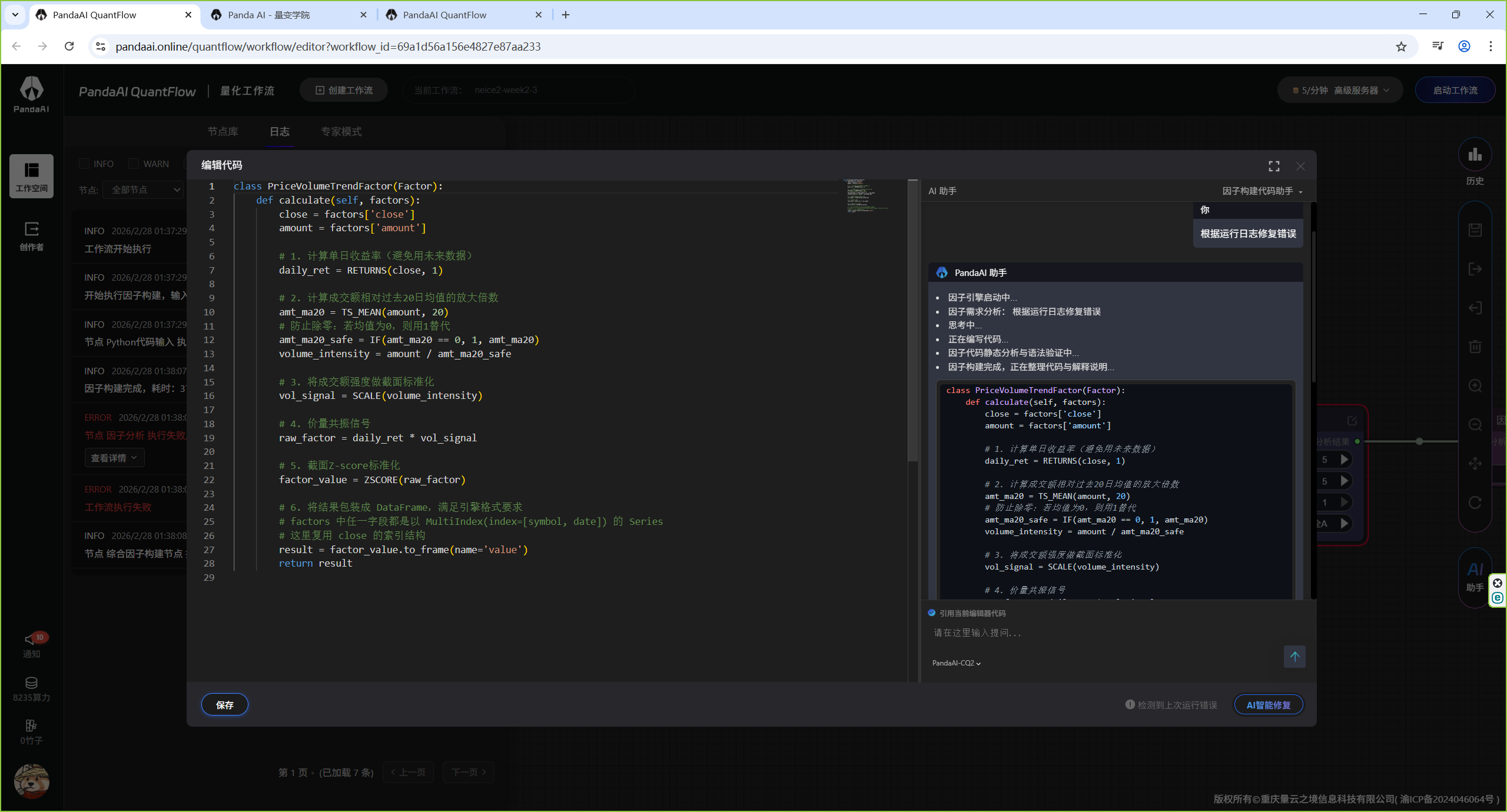Open the 工作空间 workspace panel

tap(31, 176)
